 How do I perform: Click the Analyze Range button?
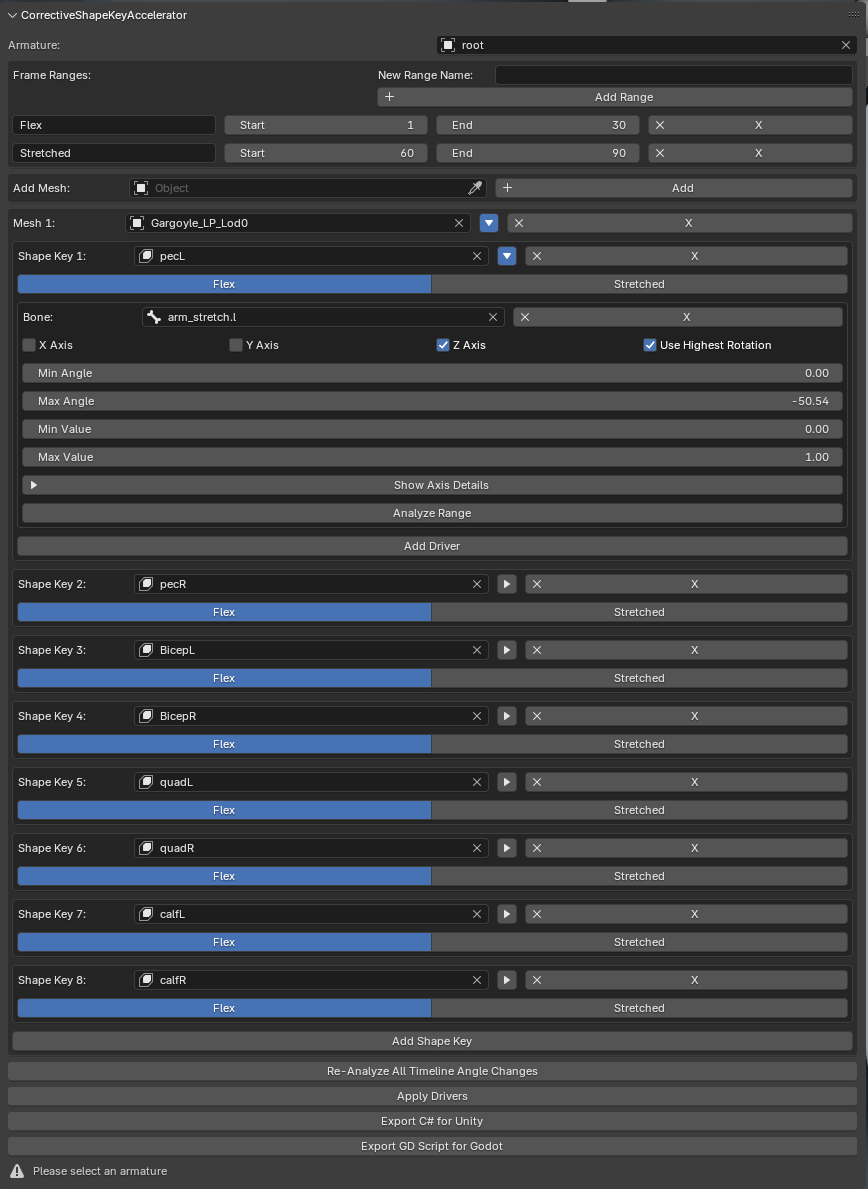(432, 513)
